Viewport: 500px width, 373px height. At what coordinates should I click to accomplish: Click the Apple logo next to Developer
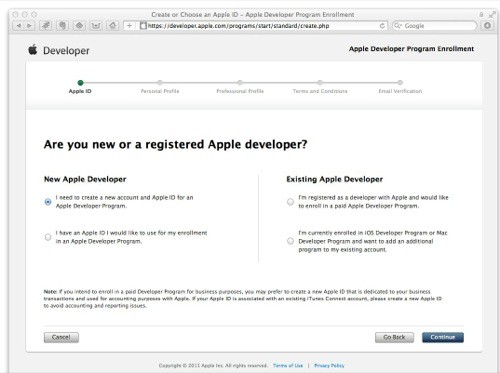tap(33, 50)
